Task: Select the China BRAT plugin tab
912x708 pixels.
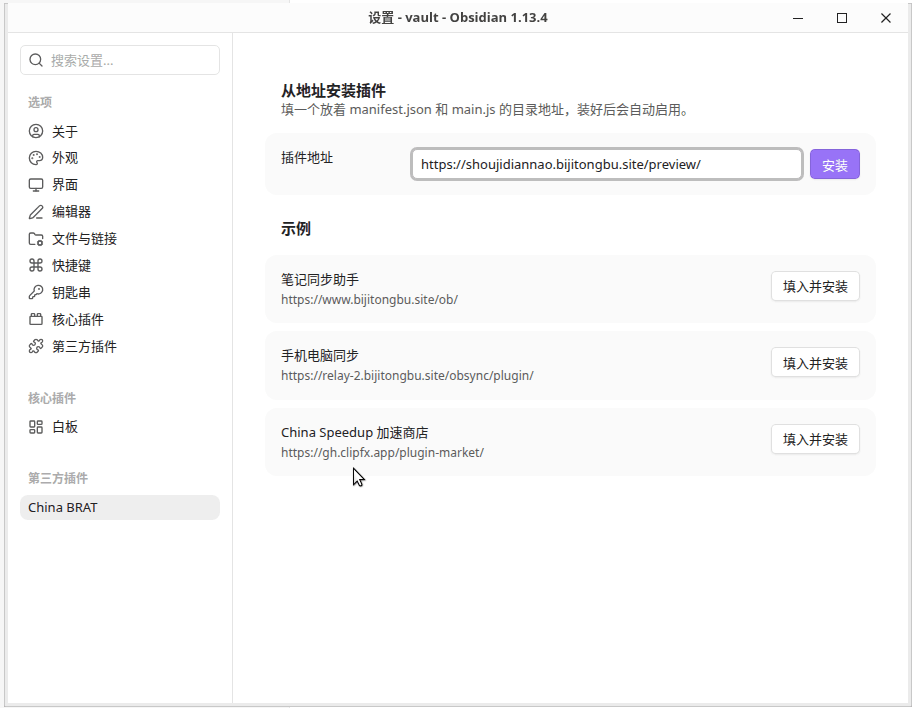Action: coord(120,507)
